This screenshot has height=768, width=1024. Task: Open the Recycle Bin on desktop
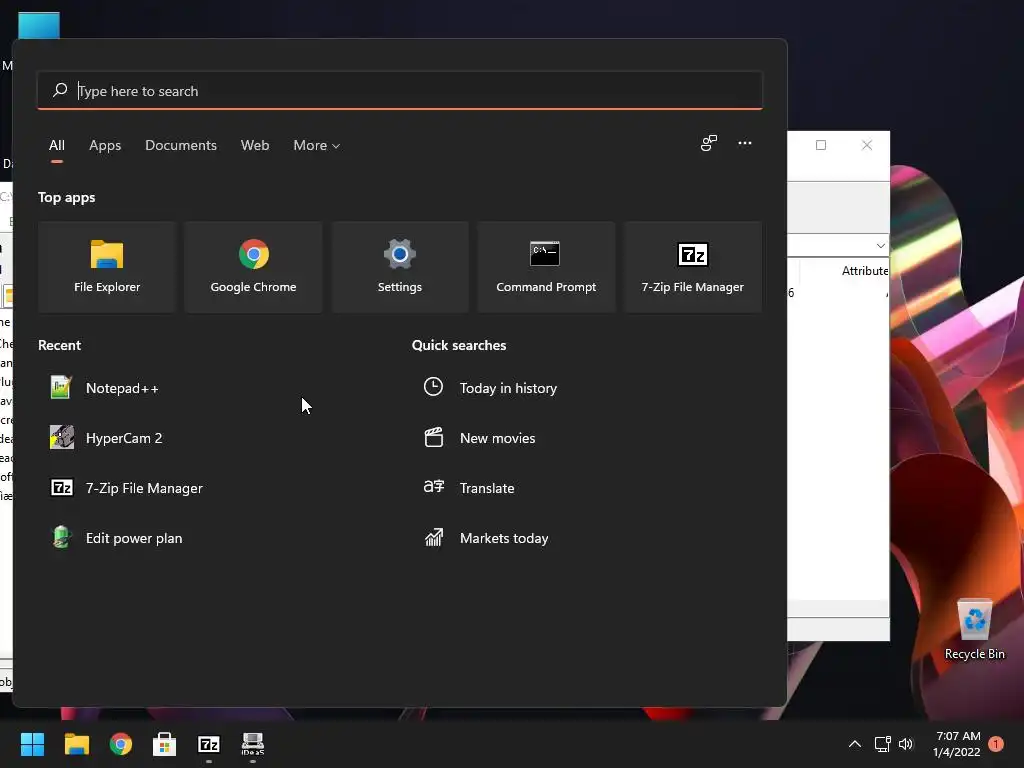(974, 630)
